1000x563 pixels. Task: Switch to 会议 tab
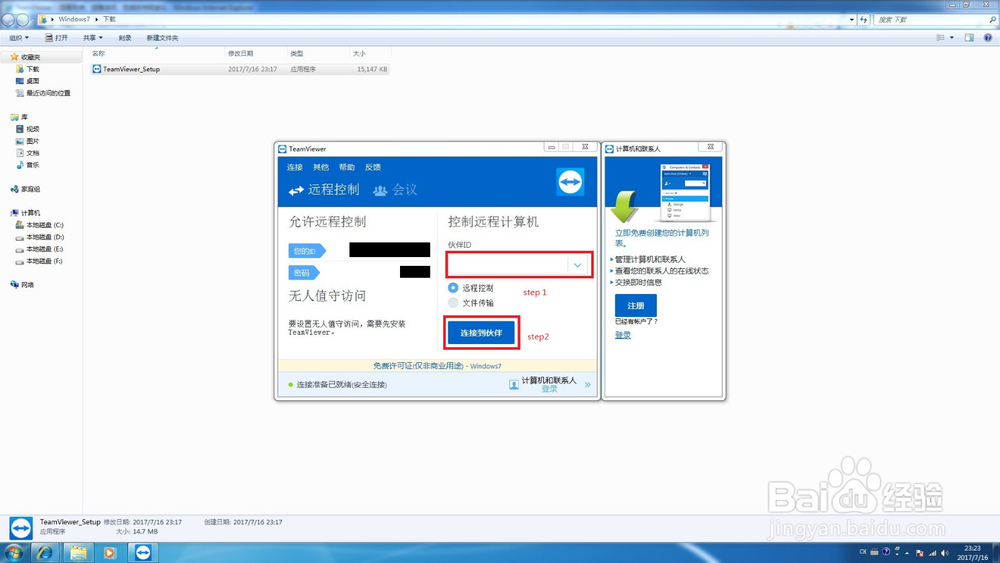[x=395, y=190]
